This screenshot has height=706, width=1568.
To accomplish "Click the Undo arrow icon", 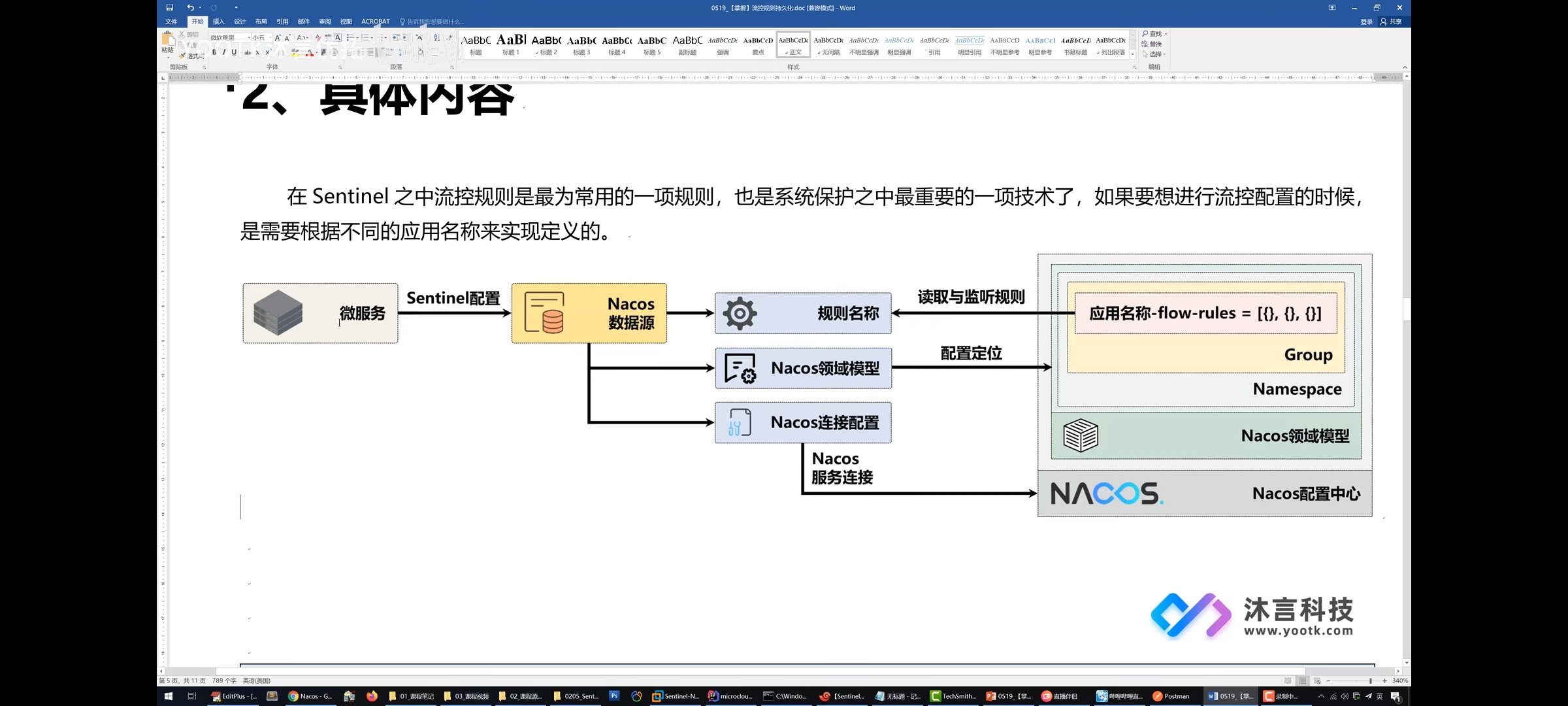I will [x=190, y=8].
